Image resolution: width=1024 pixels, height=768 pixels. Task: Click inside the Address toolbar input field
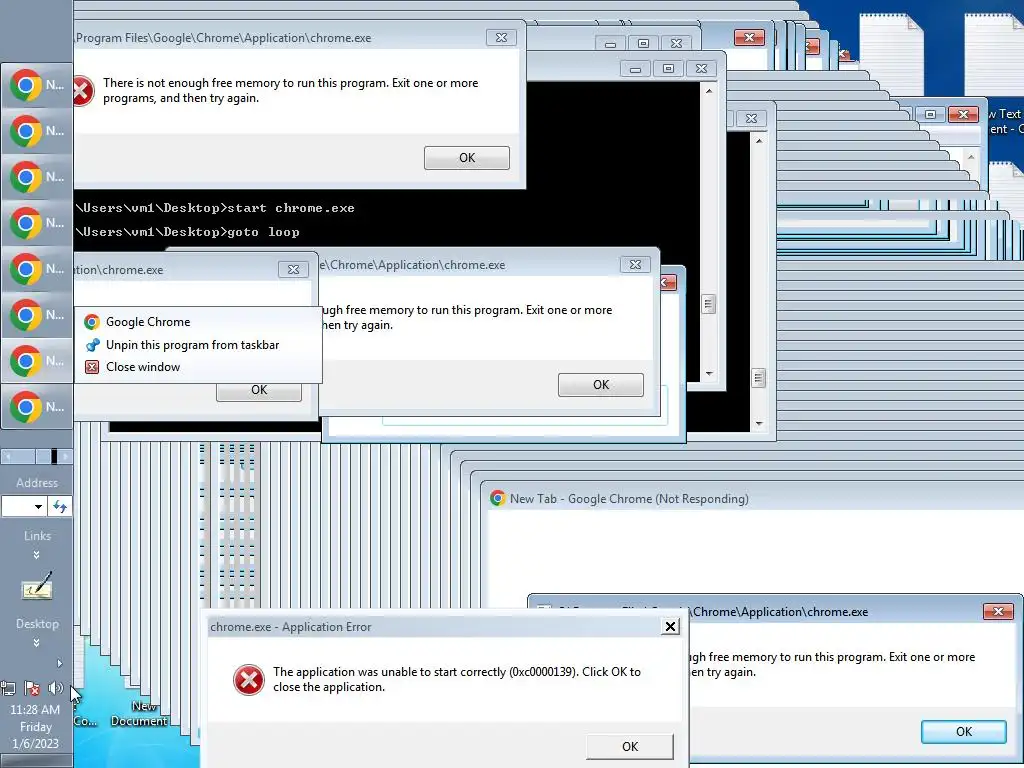16,507
